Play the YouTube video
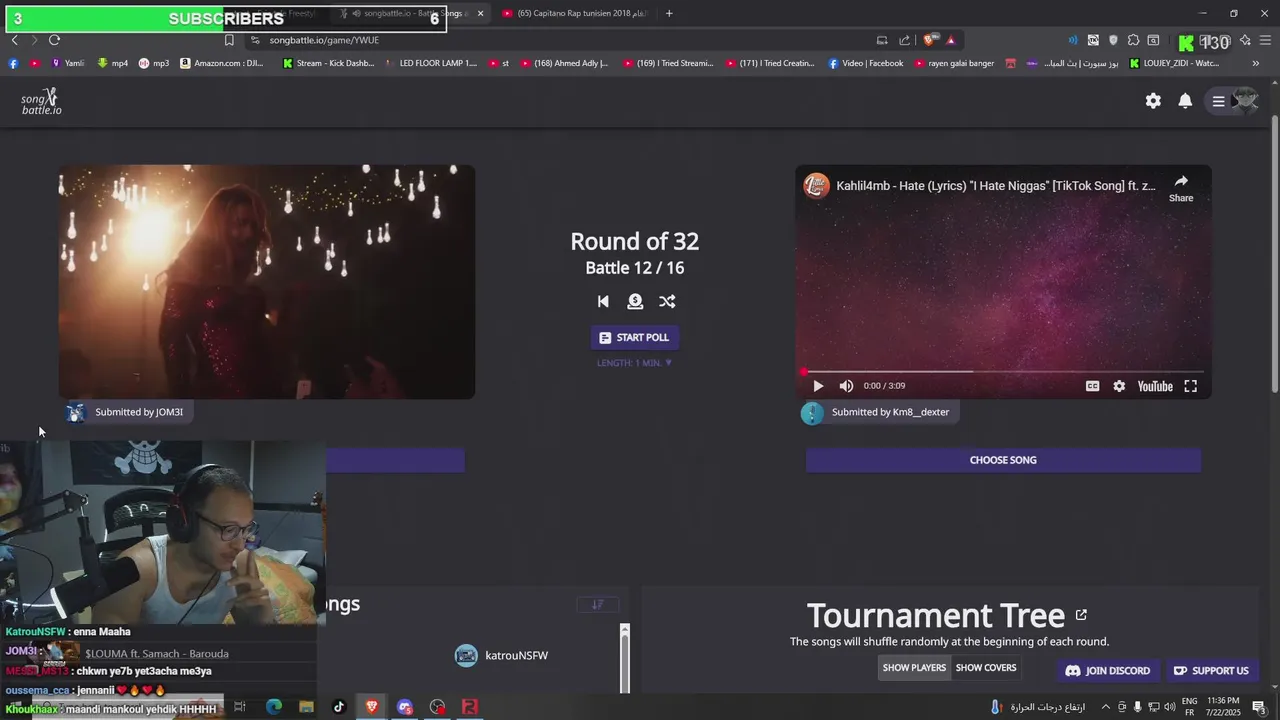1280x720 pixels. pyautogui.click(x=818, y=386)
